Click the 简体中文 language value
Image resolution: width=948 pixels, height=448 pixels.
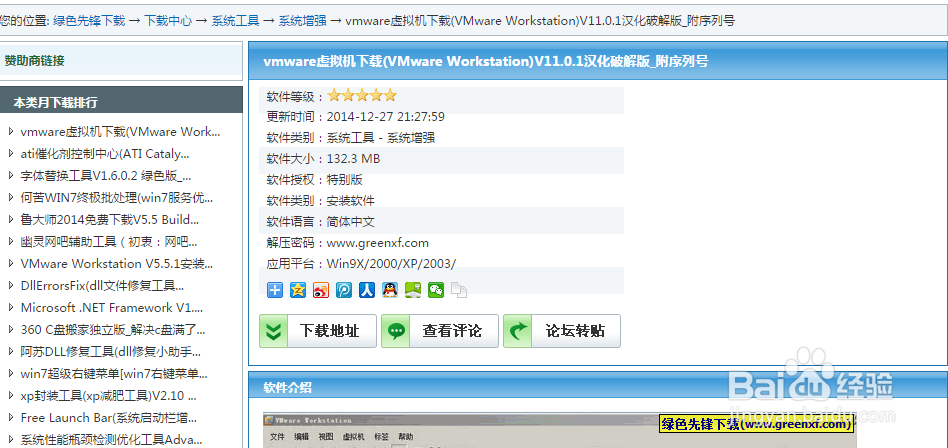pyautogui.click(x=351, y=222)
